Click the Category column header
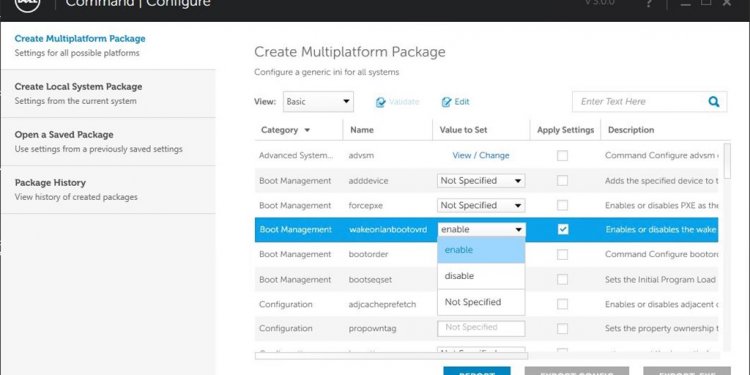 [x=279, y=130]
